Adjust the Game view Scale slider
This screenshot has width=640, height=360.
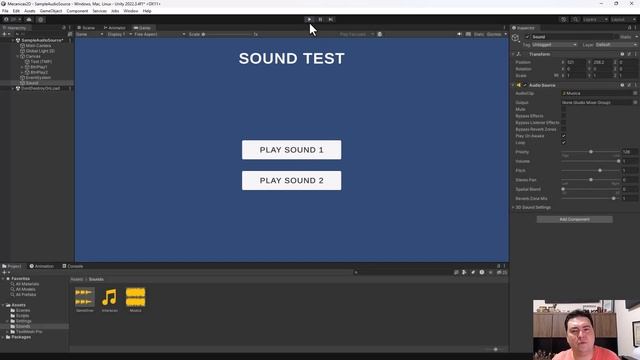coord(227,34)
